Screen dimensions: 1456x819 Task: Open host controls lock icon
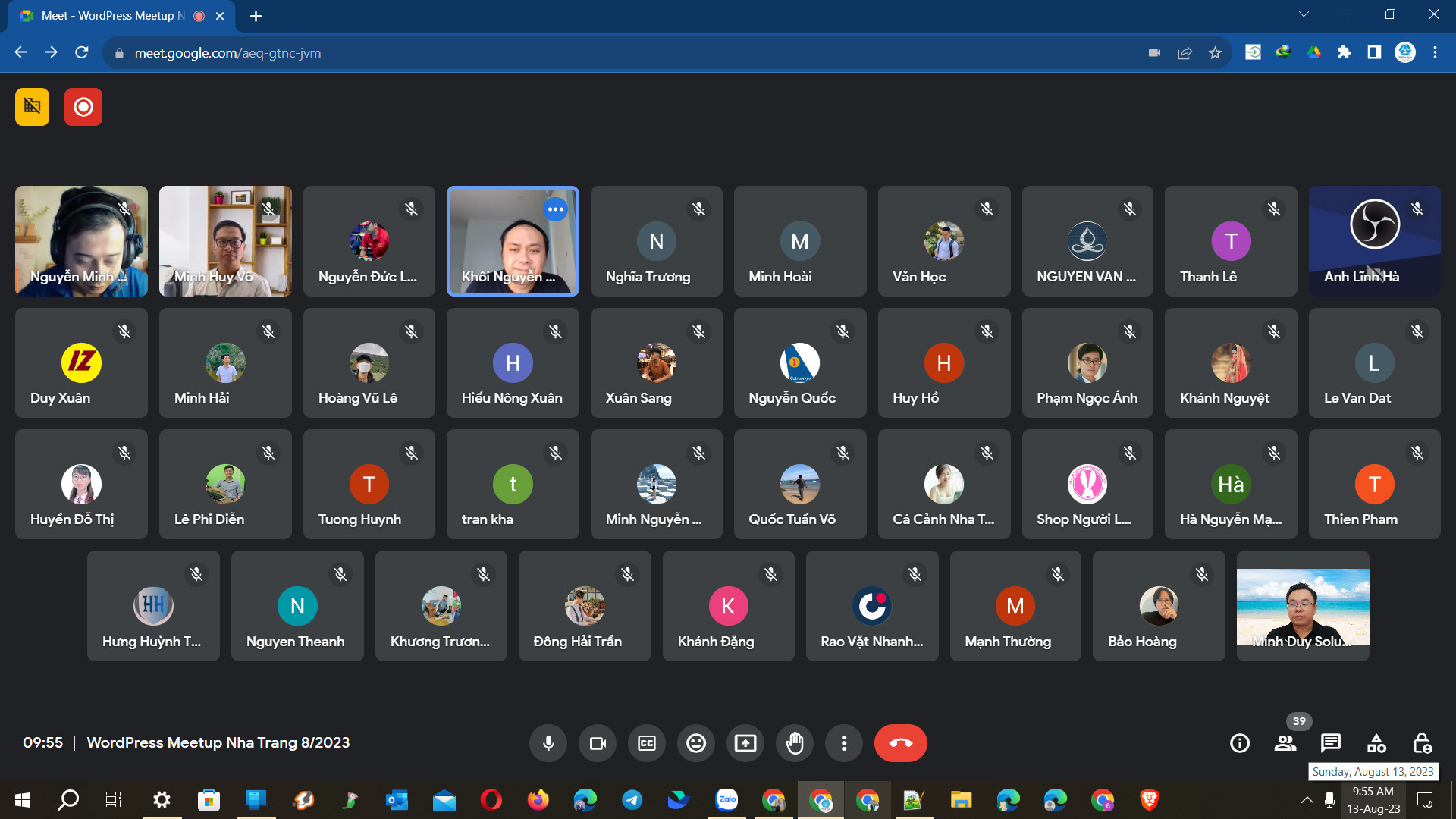pyautogui.click(x=1422, y=743)
